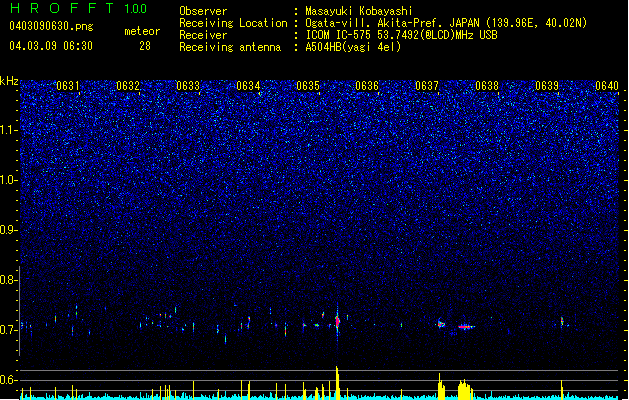Image resolution: width=629 pixels, height=400 pixels.
Task: Click the 0636 time marker
Action: pos(367,86)
